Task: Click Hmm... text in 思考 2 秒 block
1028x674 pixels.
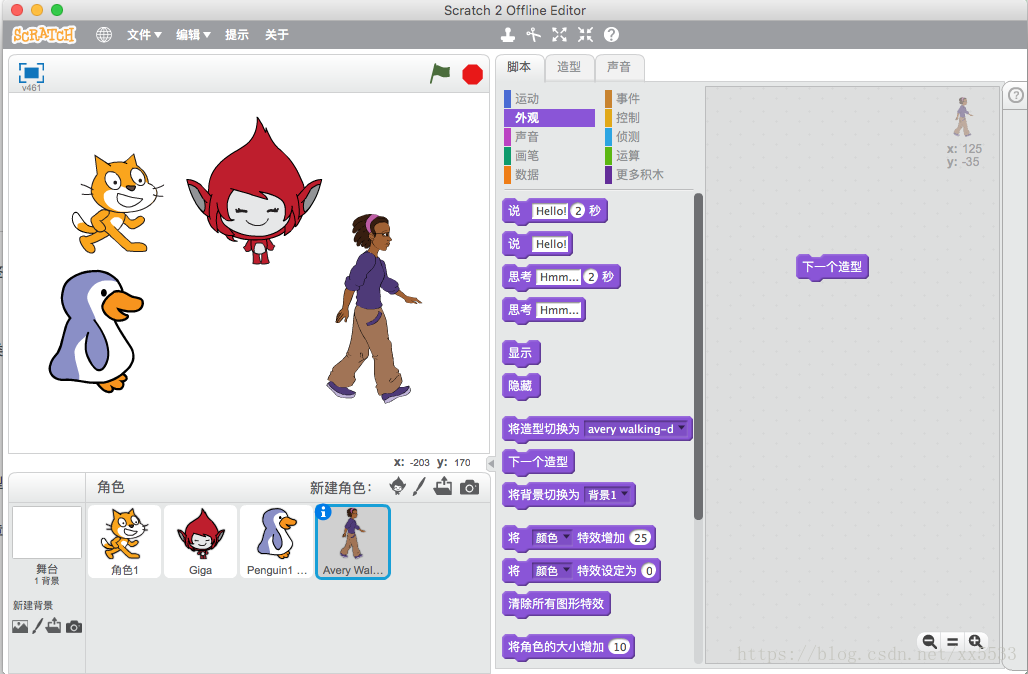Action: (559, 277)
